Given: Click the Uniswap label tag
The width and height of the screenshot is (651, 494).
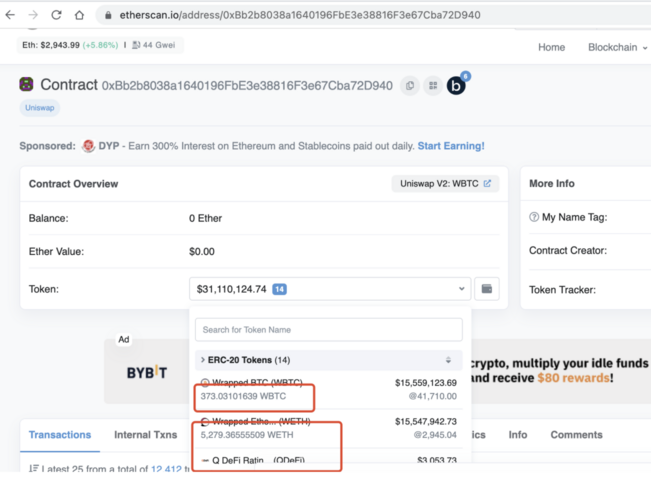Looking at the screenshot, I should coord(39,108).
